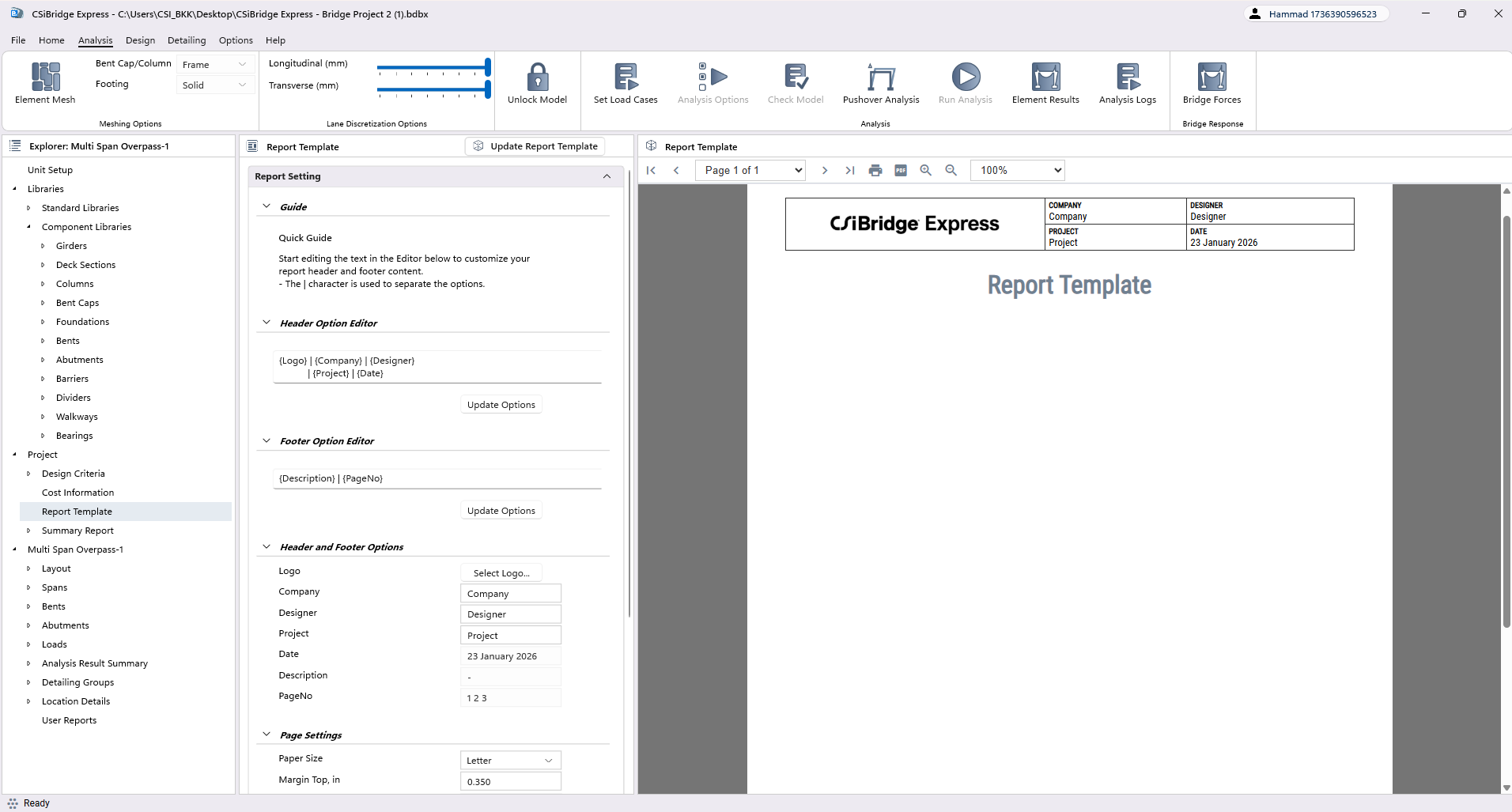1512x812 pixels.
Task: Edit the Company input field
Action: click(510, 592)
